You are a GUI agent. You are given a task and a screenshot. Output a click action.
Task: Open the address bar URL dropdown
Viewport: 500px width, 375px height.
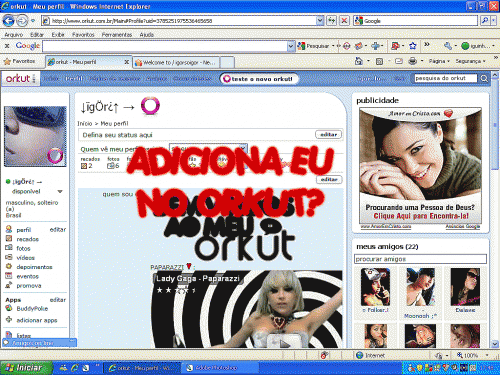pos(320,21)
